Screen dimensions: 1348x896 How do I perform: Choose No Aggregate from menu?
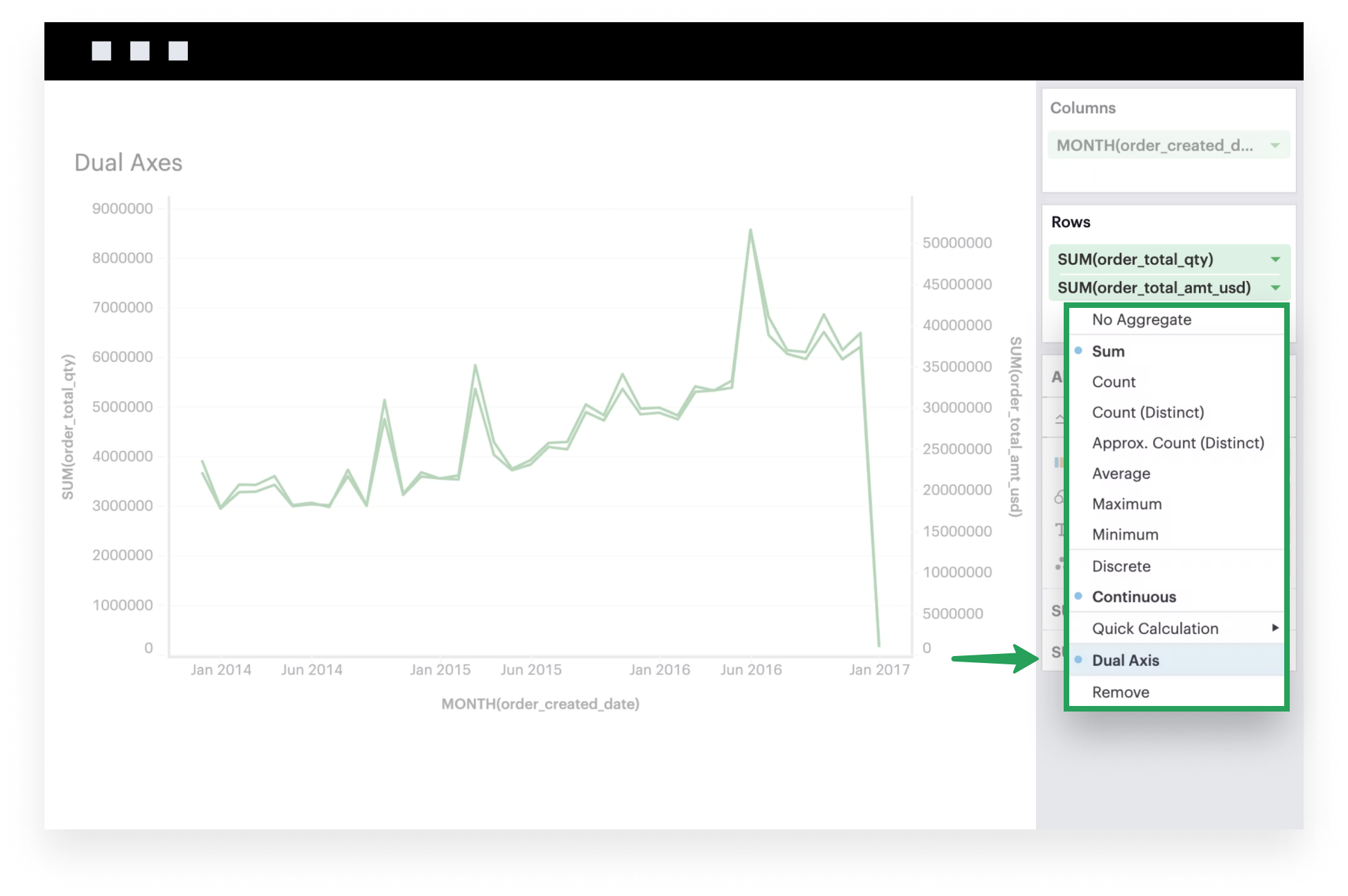click(1141, 320)
